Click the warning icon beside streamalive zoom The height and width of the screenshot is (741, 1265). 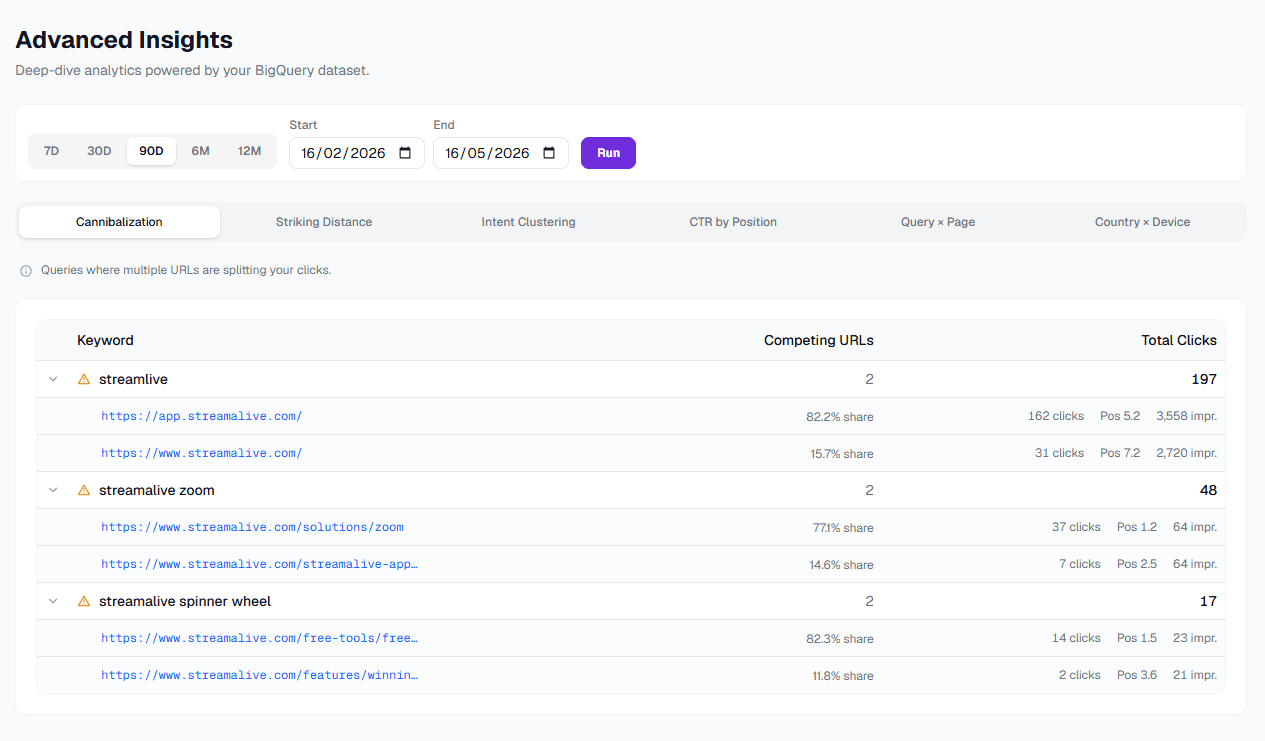tap(84, 490)
